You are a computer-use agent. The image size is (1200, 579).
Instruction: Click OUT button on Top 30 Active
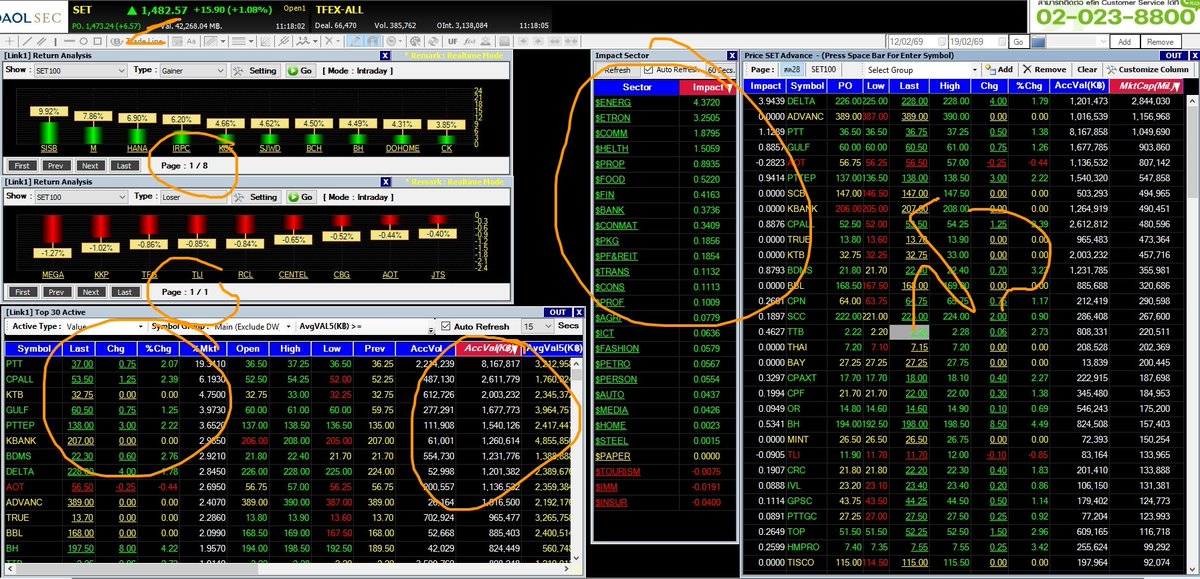tap(558, 312)
